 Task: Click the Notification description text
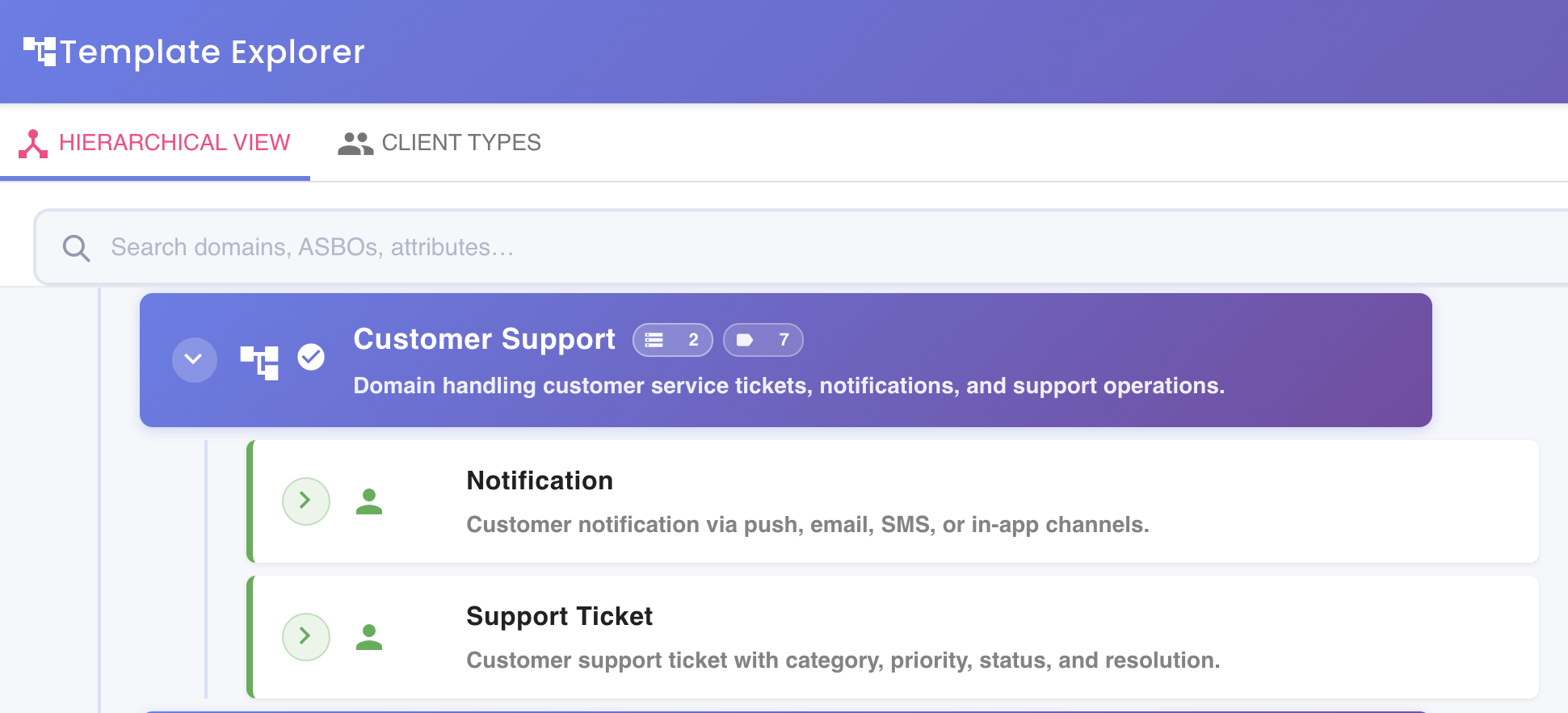click(x=808, y=525)
